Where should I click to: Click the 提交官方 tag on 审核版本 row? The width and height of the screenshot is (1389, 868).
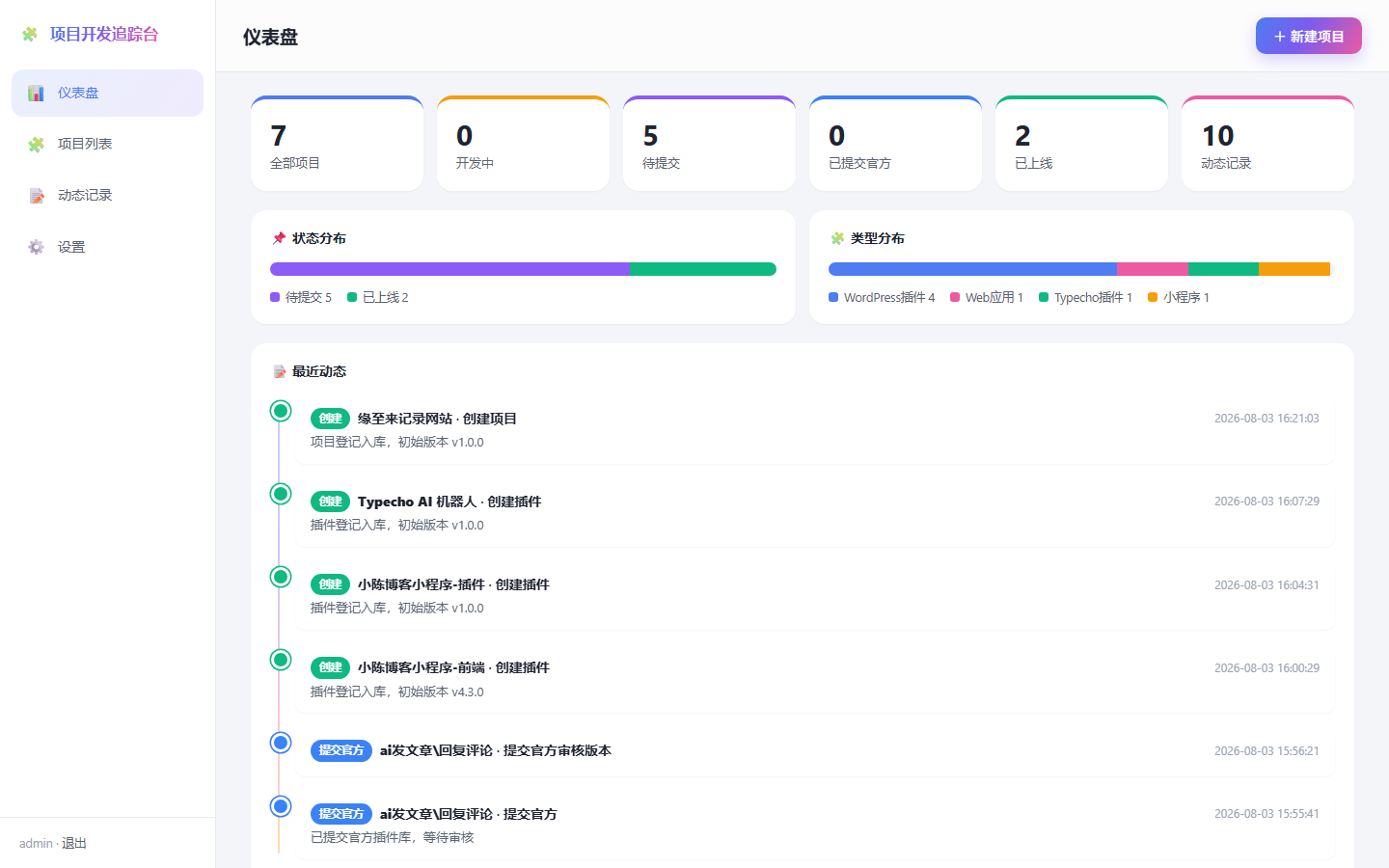[x=341, y=750]
